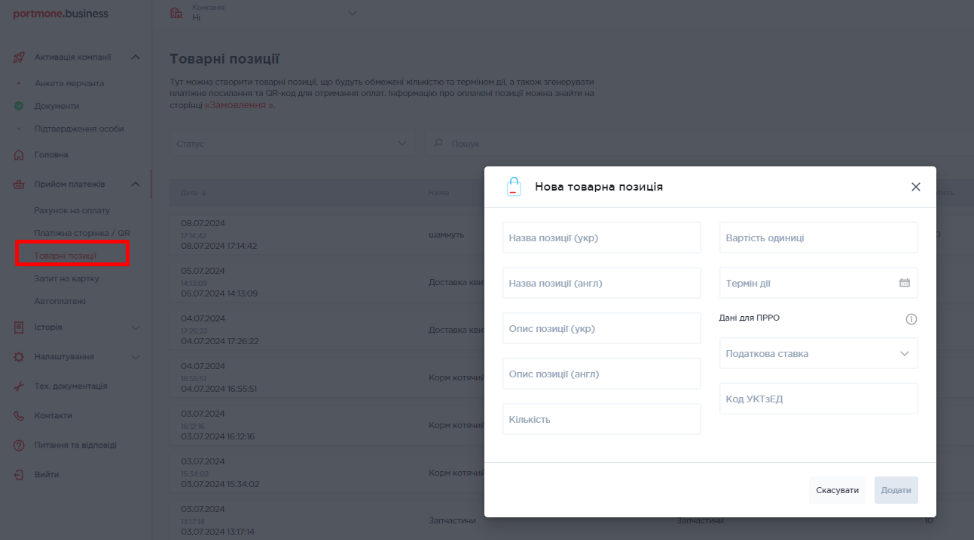The width and height of the screenshot is (974, 540).
Task: Click the Скасувати button
Action: tap(837, 490)
